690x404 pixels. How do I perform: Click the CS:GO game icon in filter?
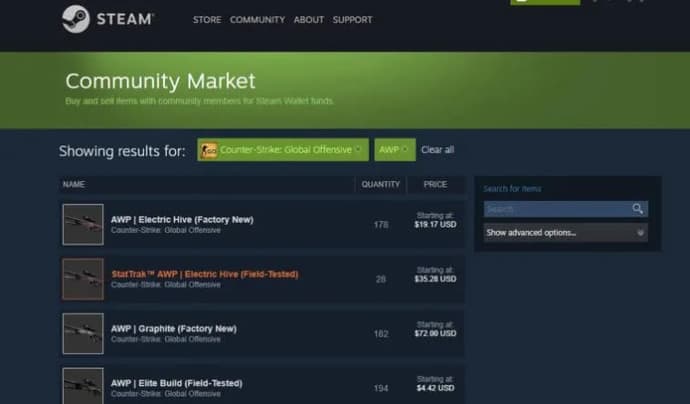pos(209,150)
